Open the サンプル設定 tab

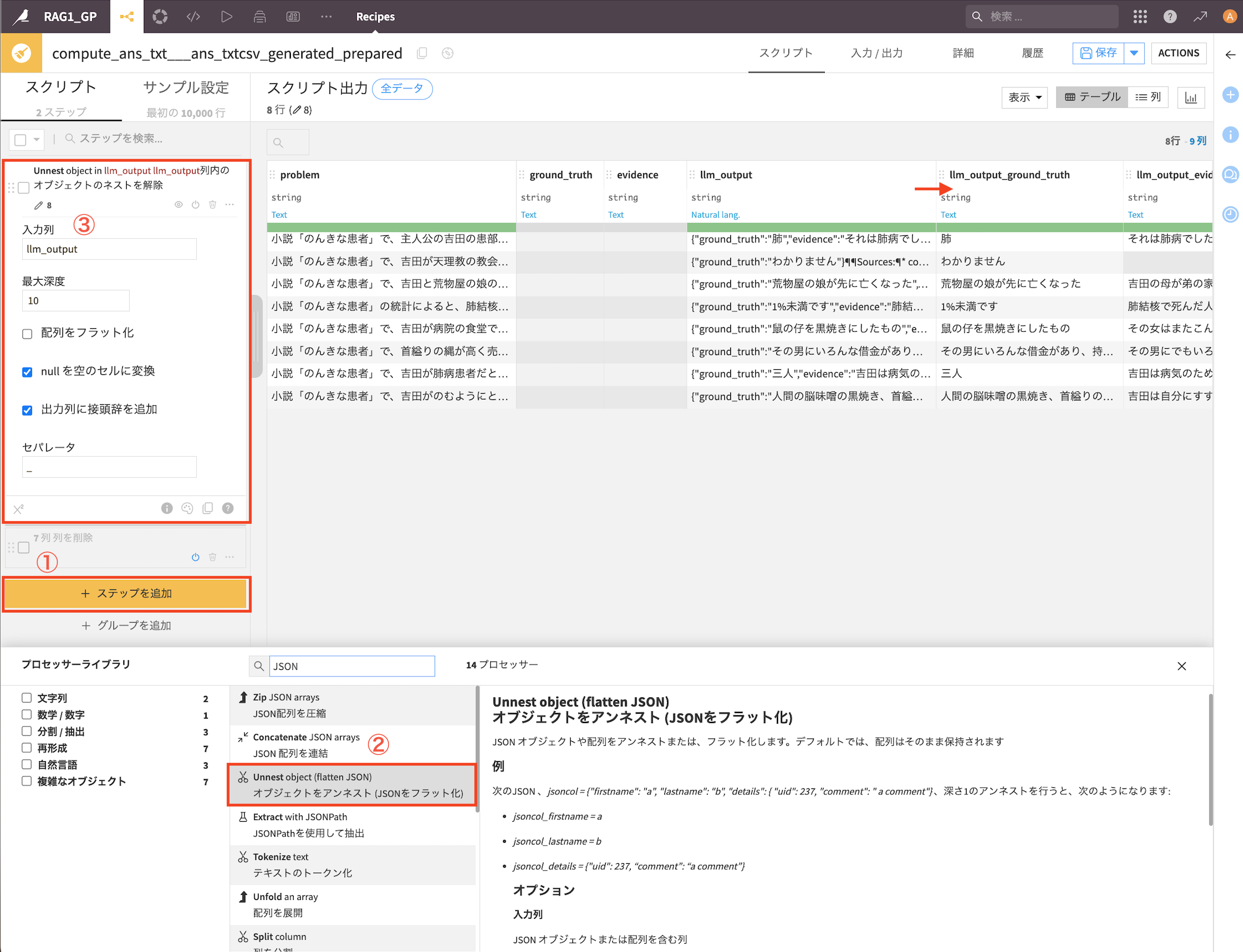point(186,88)
